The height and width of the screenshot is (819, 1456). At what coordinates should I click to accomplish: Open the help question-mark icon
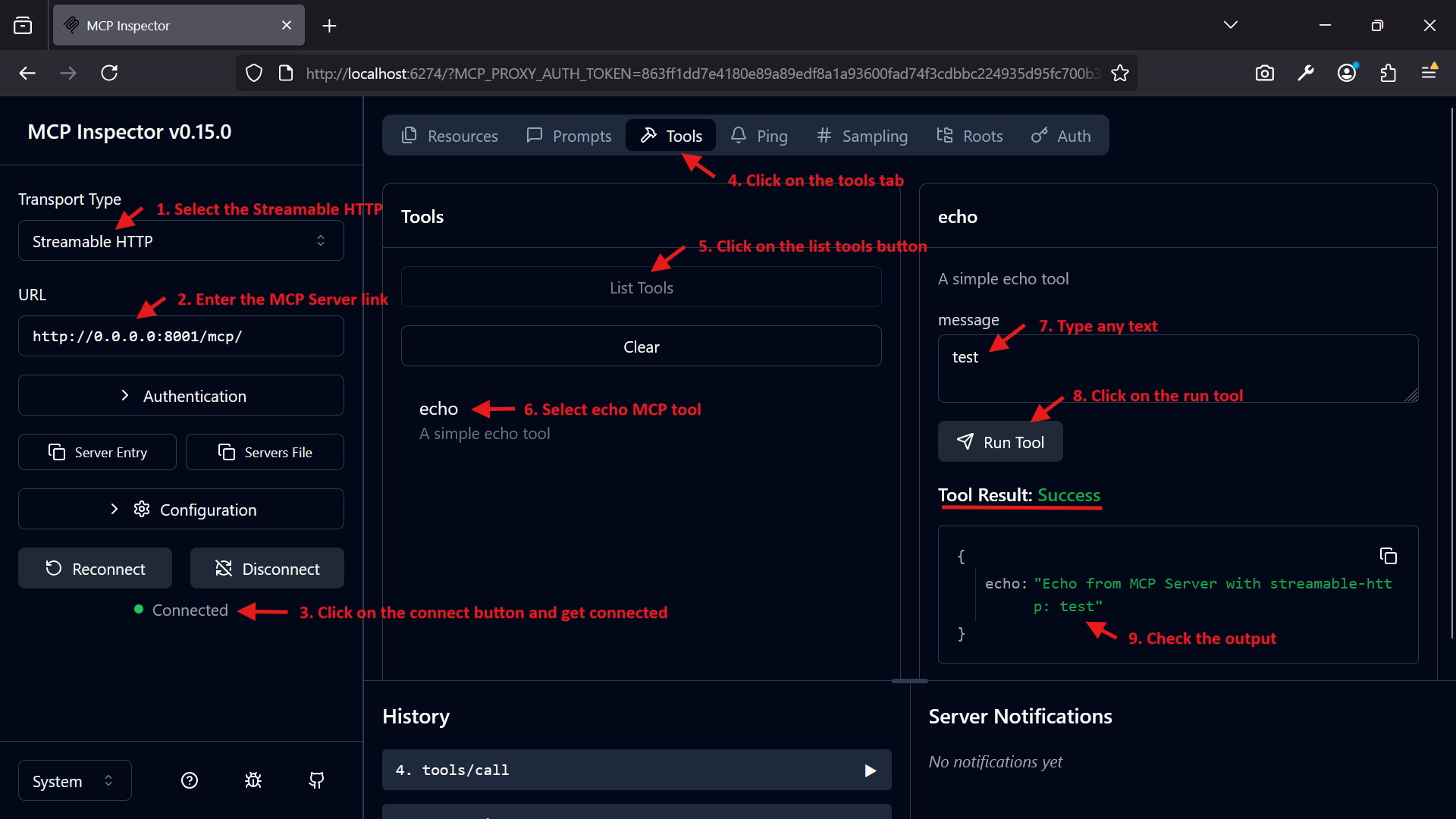click(190, 780)
